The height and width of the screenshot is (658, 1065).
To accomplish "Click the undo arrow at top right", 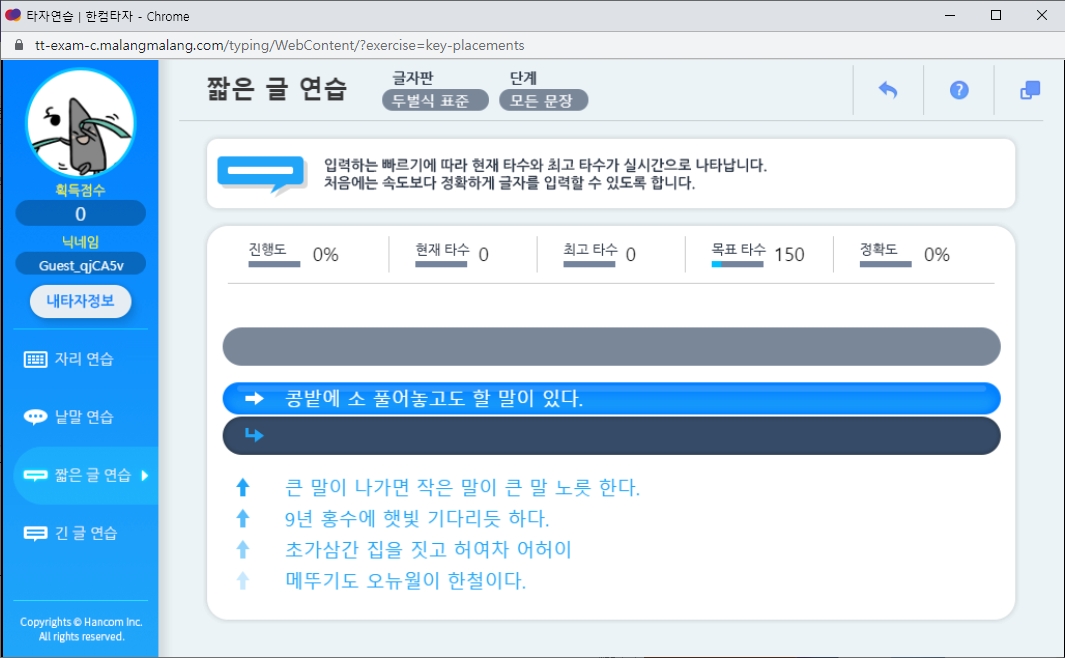I will [x=888, y=89].
